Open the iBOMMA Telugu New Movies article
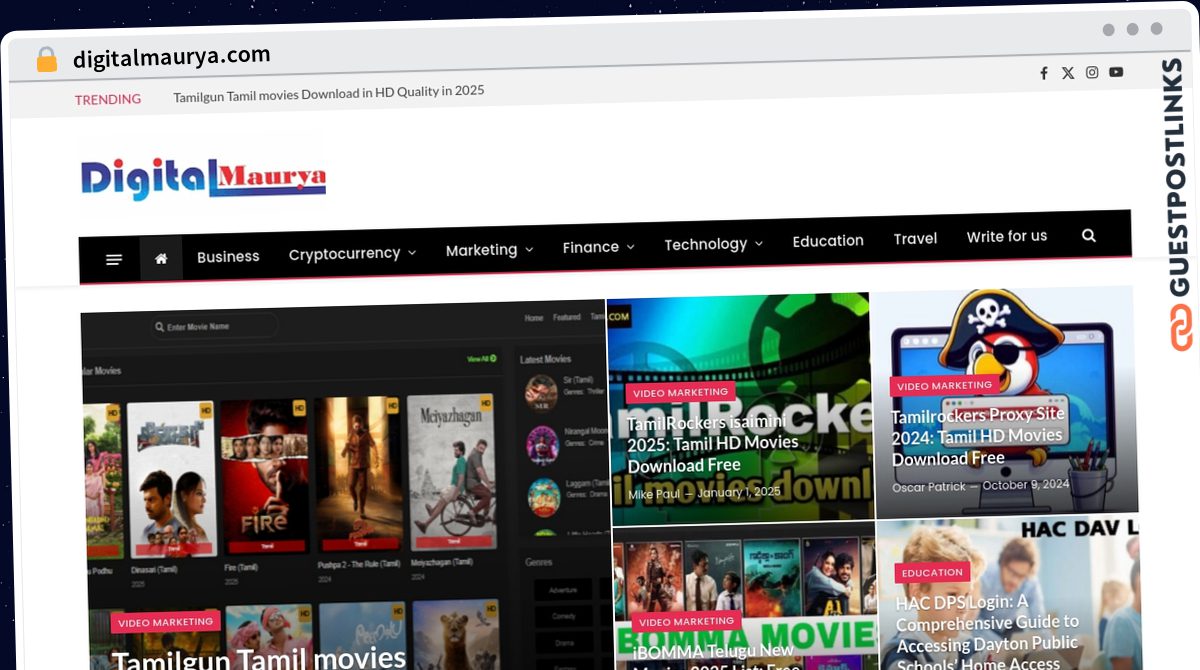The width and height of the screenshot is (1200, 670). pos(714,654)
